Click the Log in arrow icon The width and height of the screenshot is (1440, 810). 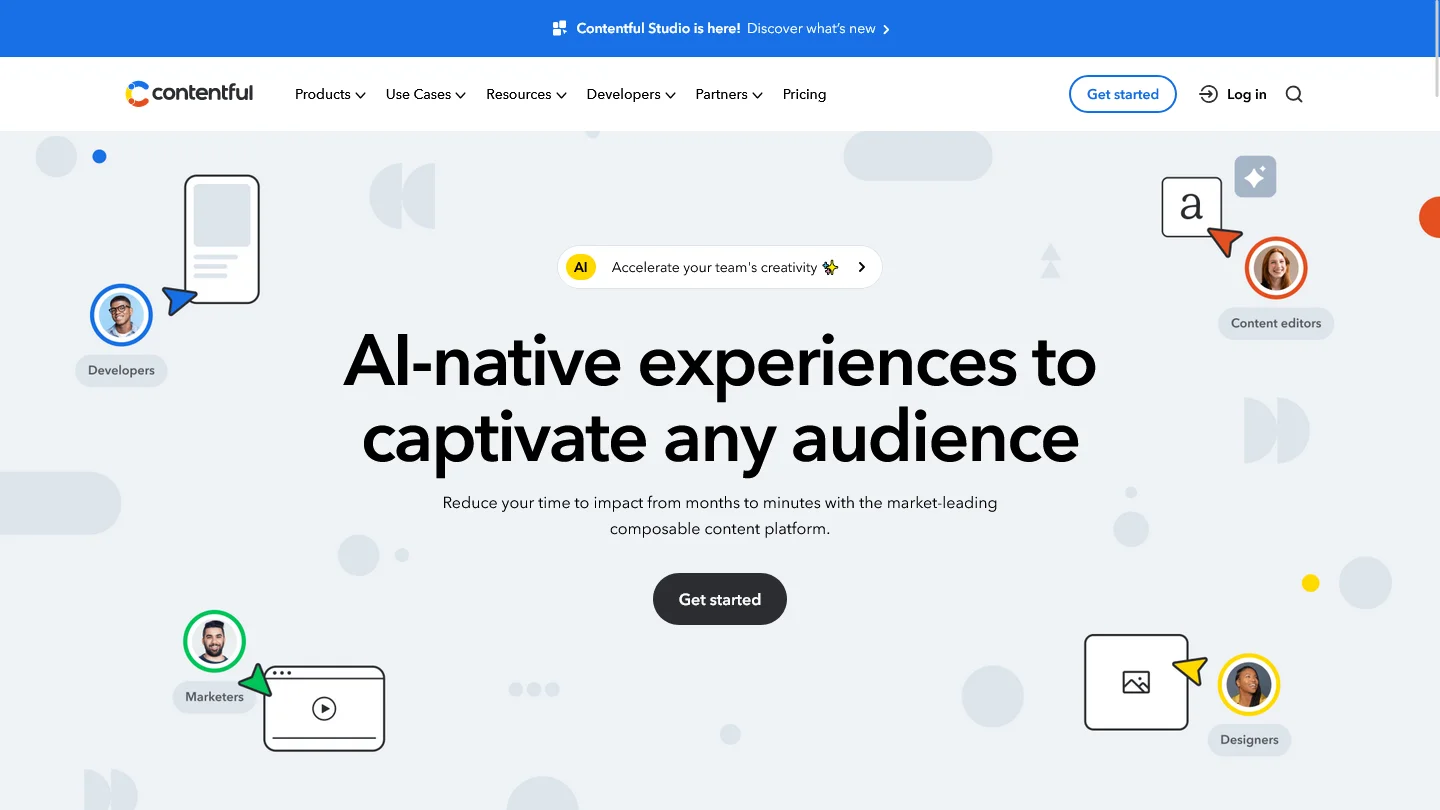click(x=1208, y=94)
